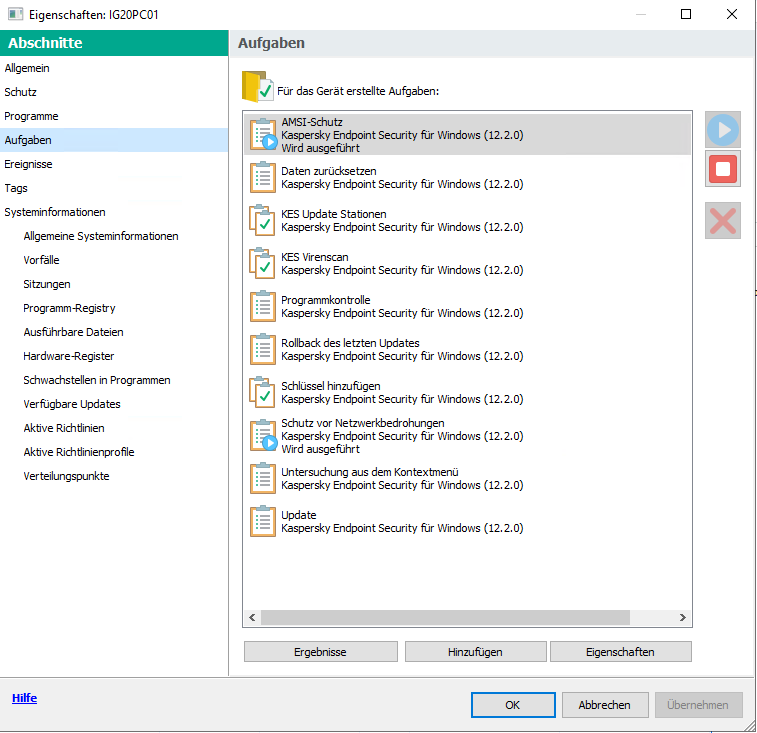Click the Ergebnisse button
This screenshot has height=733, width=757.
pos(321,652)
